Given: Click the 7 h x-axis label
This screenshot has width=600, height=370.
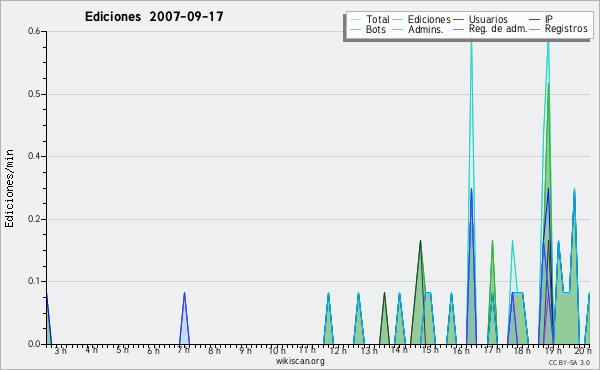Looking at the screenshot, I should [x=184, y=350].
